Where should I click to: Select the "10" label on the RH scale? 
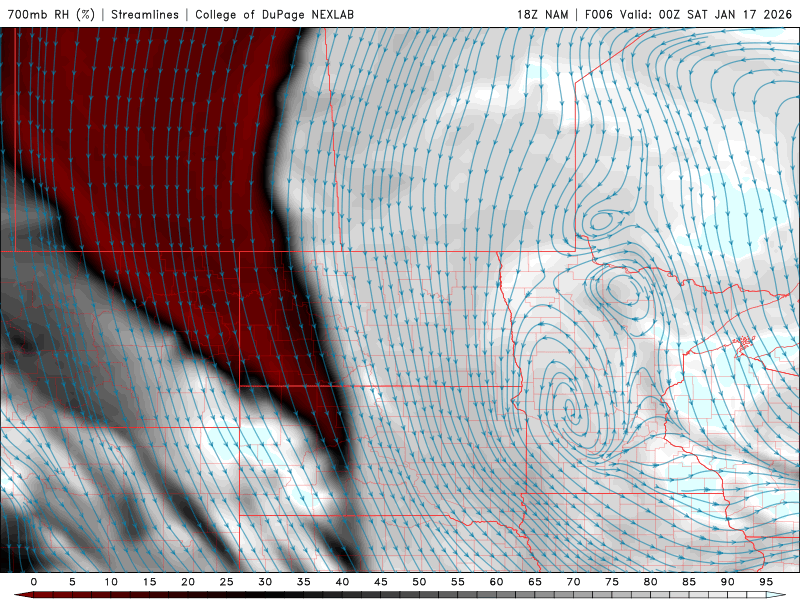pos(111,582)
